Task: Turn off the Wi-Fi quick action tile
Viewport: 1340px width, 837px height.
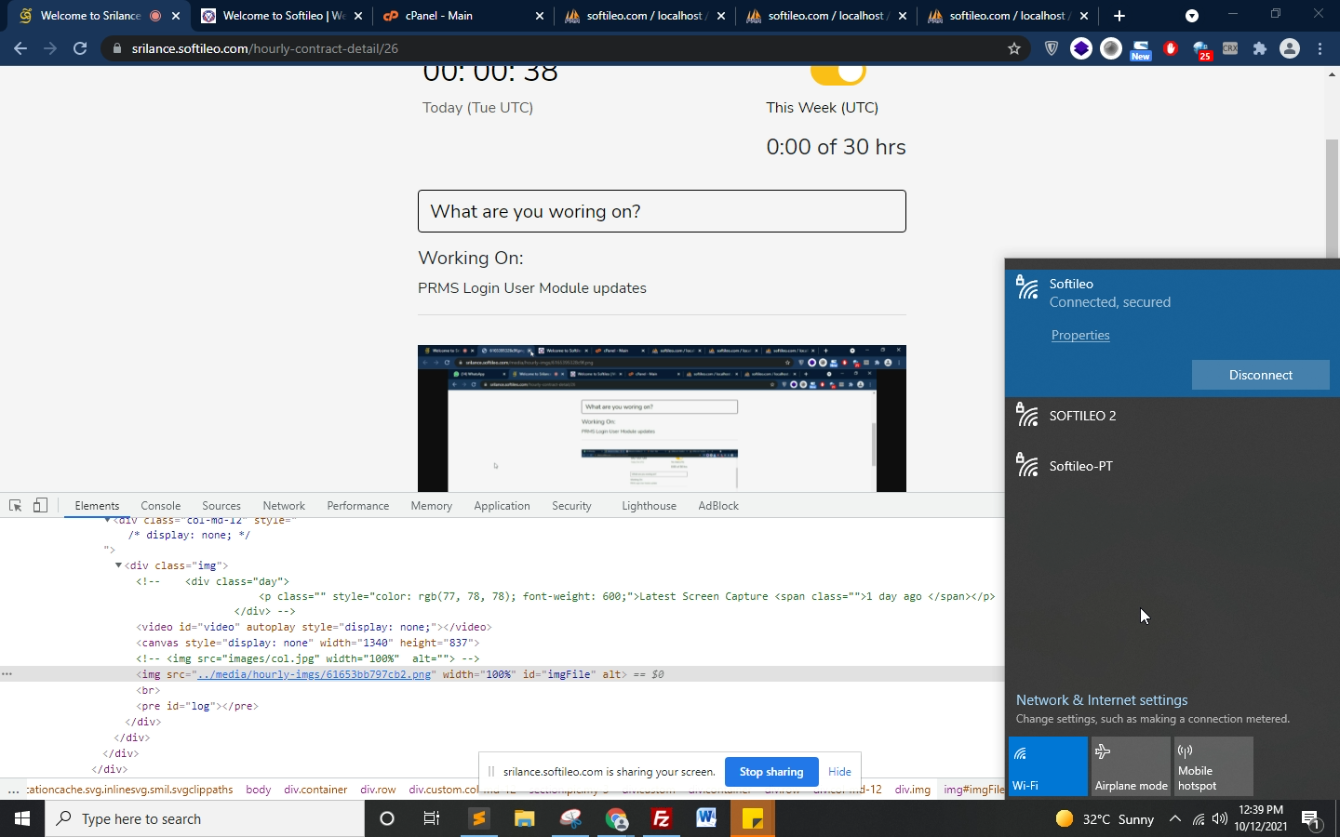Action: point(1048,766)
